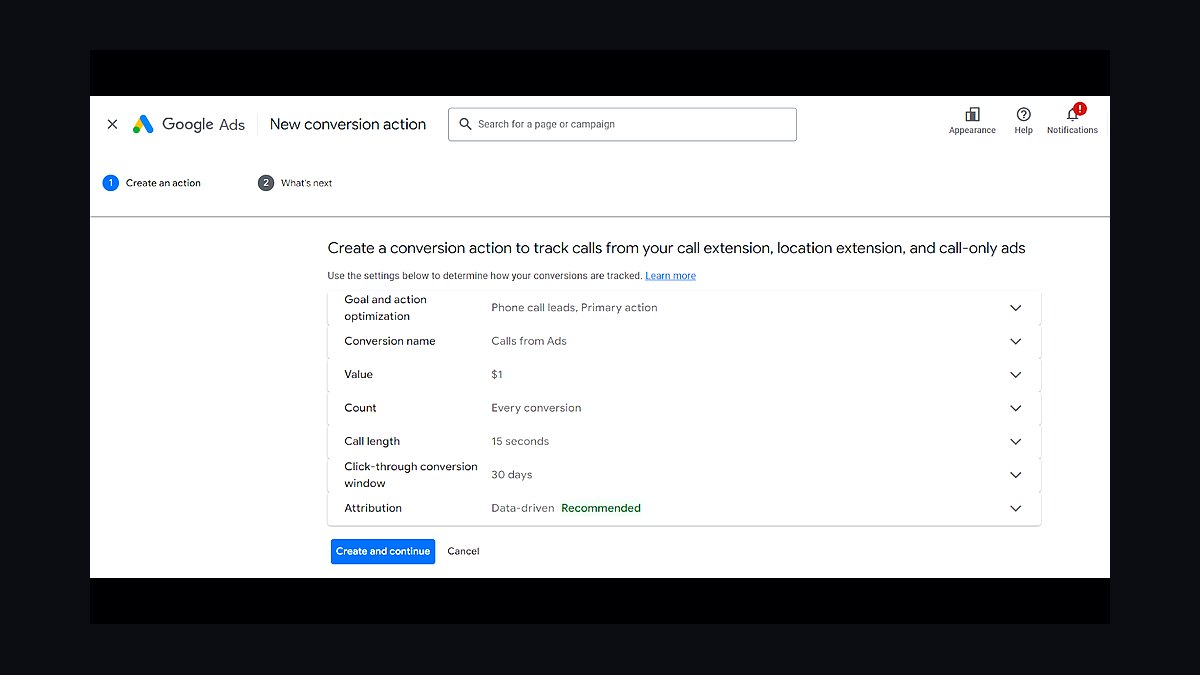The width and height of the screenshot is (1200, 675).
Task: Click the Create and continue button
Action: pyautogui.click(x=383, y=551)
